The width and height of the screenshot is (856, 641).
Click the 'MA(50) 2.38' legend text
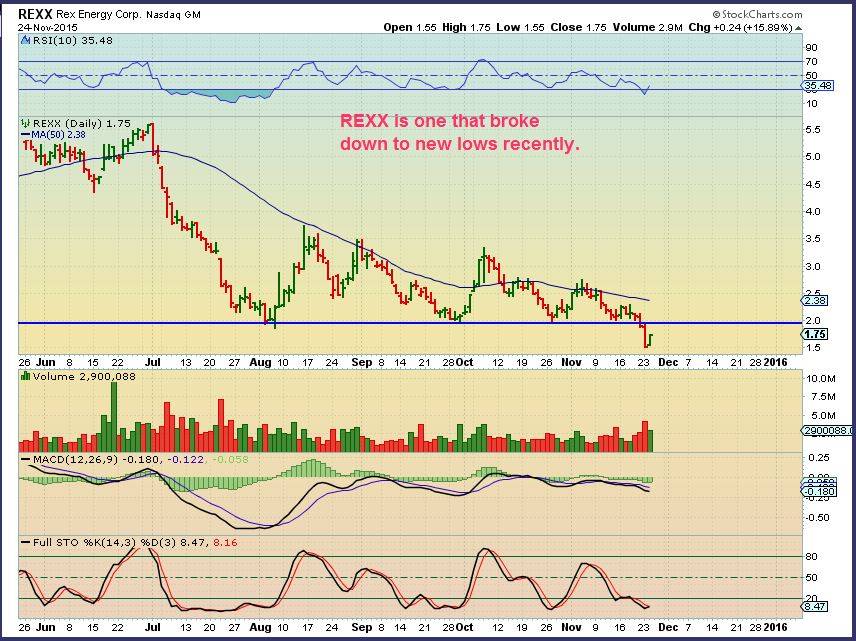58,134
